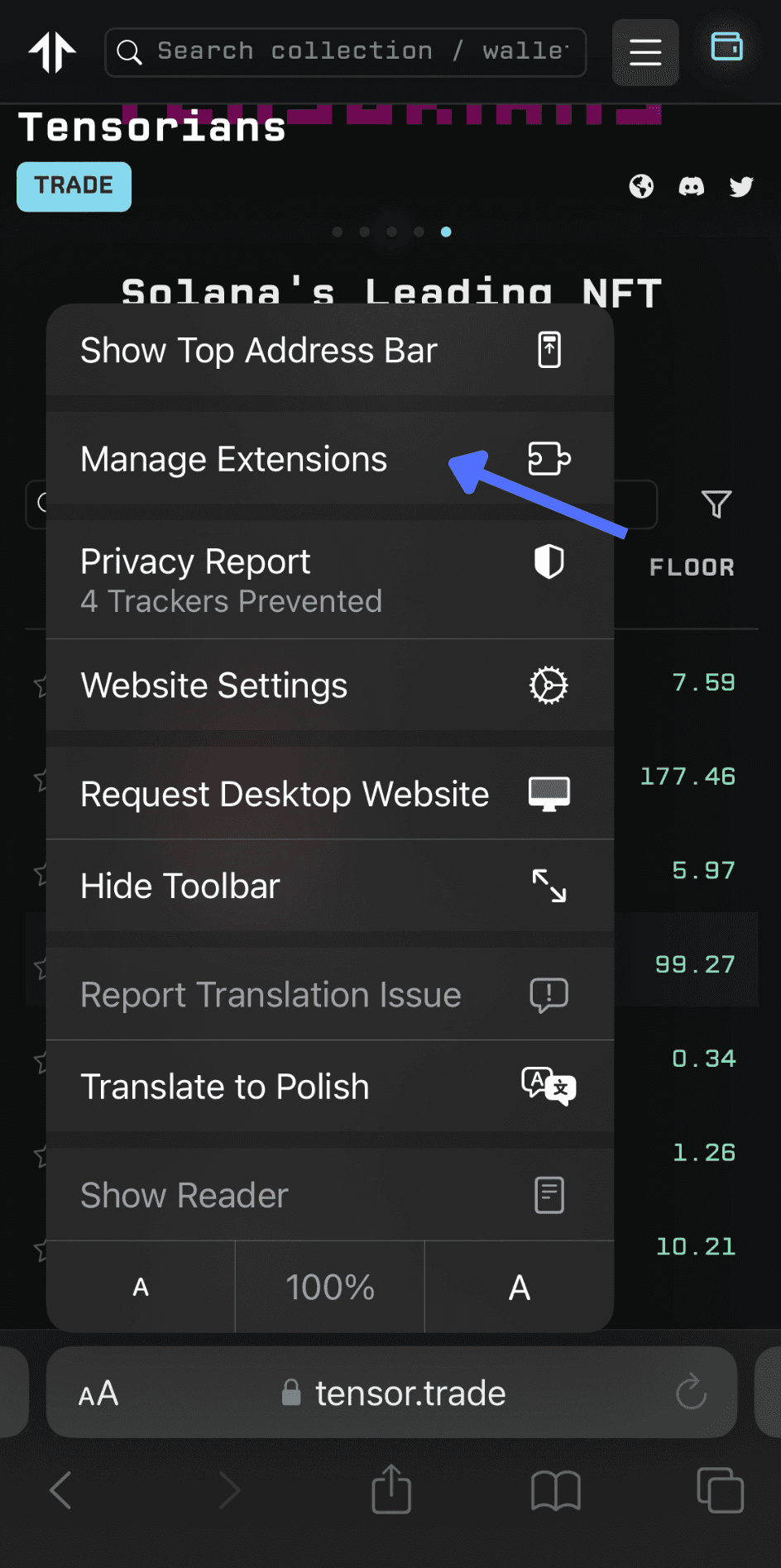
Task: Open the hamburger menu
Action: click(x=644, y=52)
